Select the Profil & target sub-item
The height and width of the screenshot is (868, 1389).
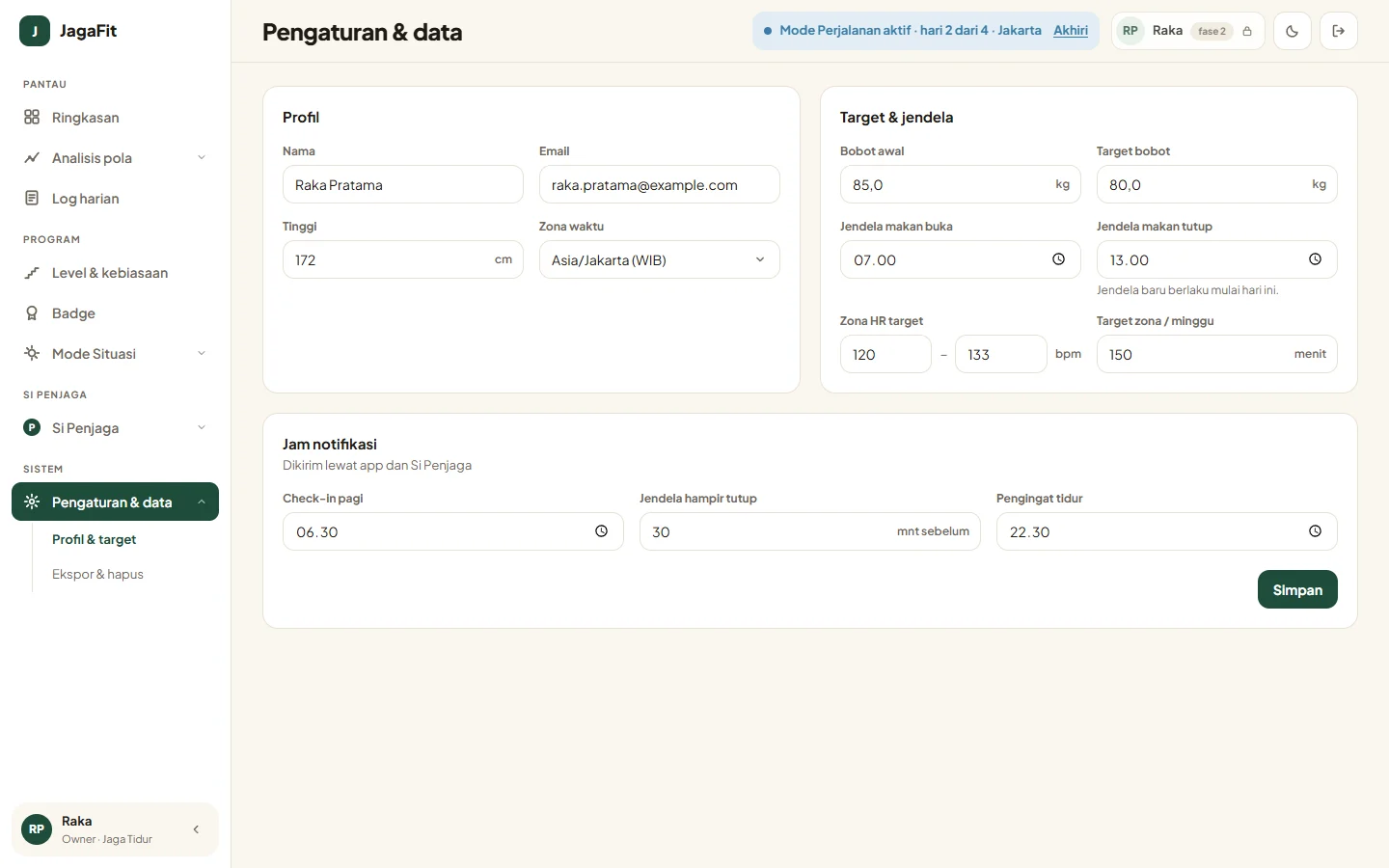coord(94,539)
